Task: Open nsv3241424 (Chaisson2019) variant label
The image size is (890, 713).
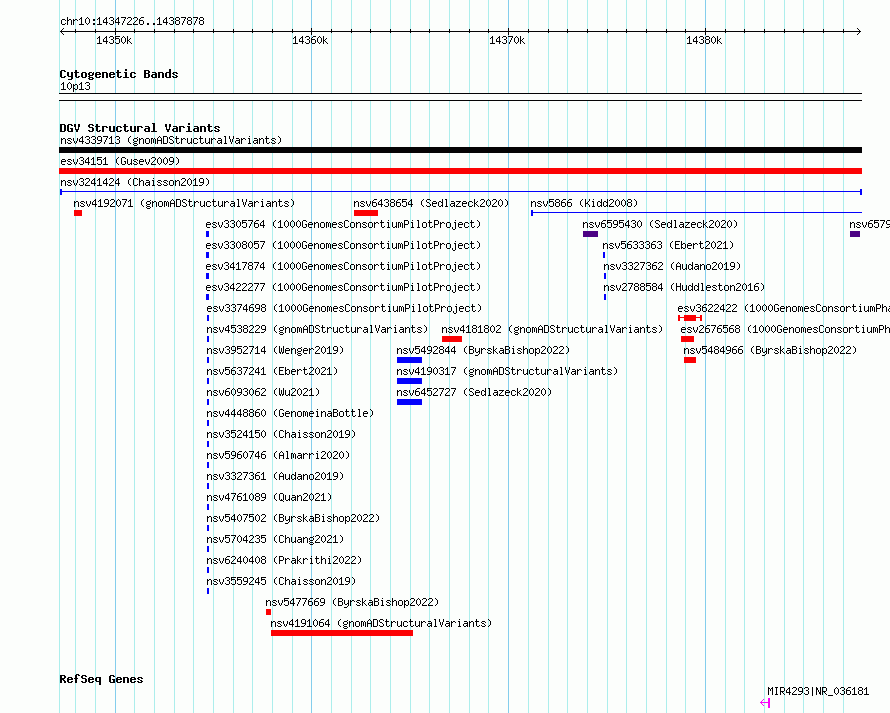Action: coord(135,182)
